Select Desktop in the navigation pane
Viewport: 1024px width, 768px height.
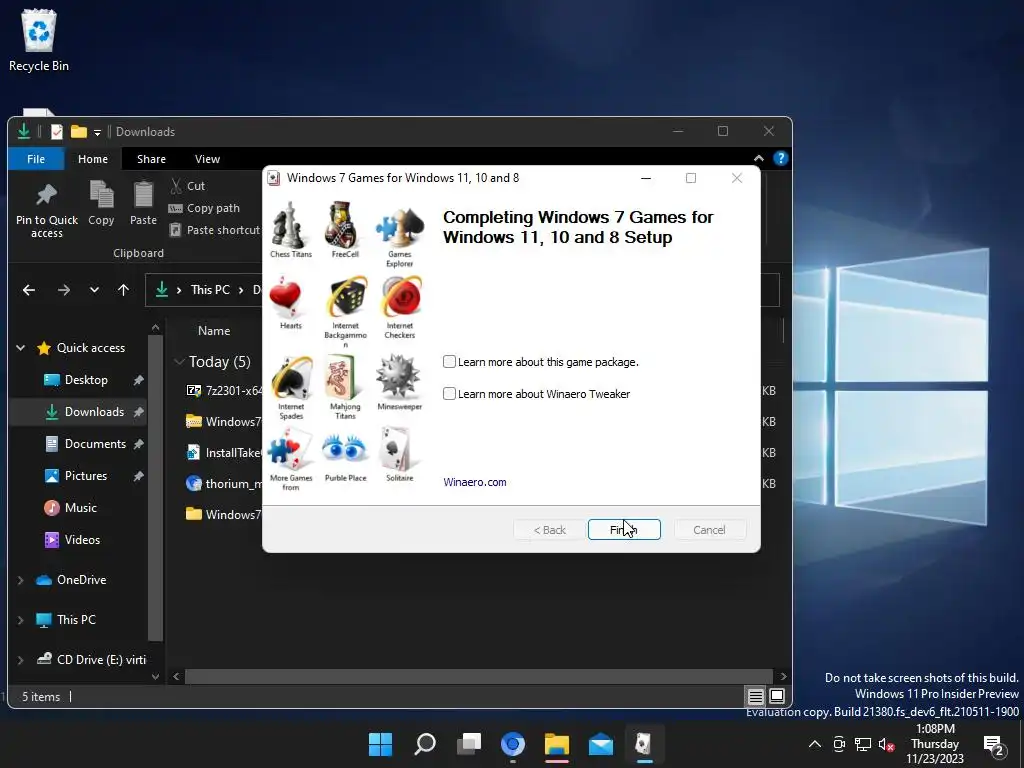pos(86,380)
